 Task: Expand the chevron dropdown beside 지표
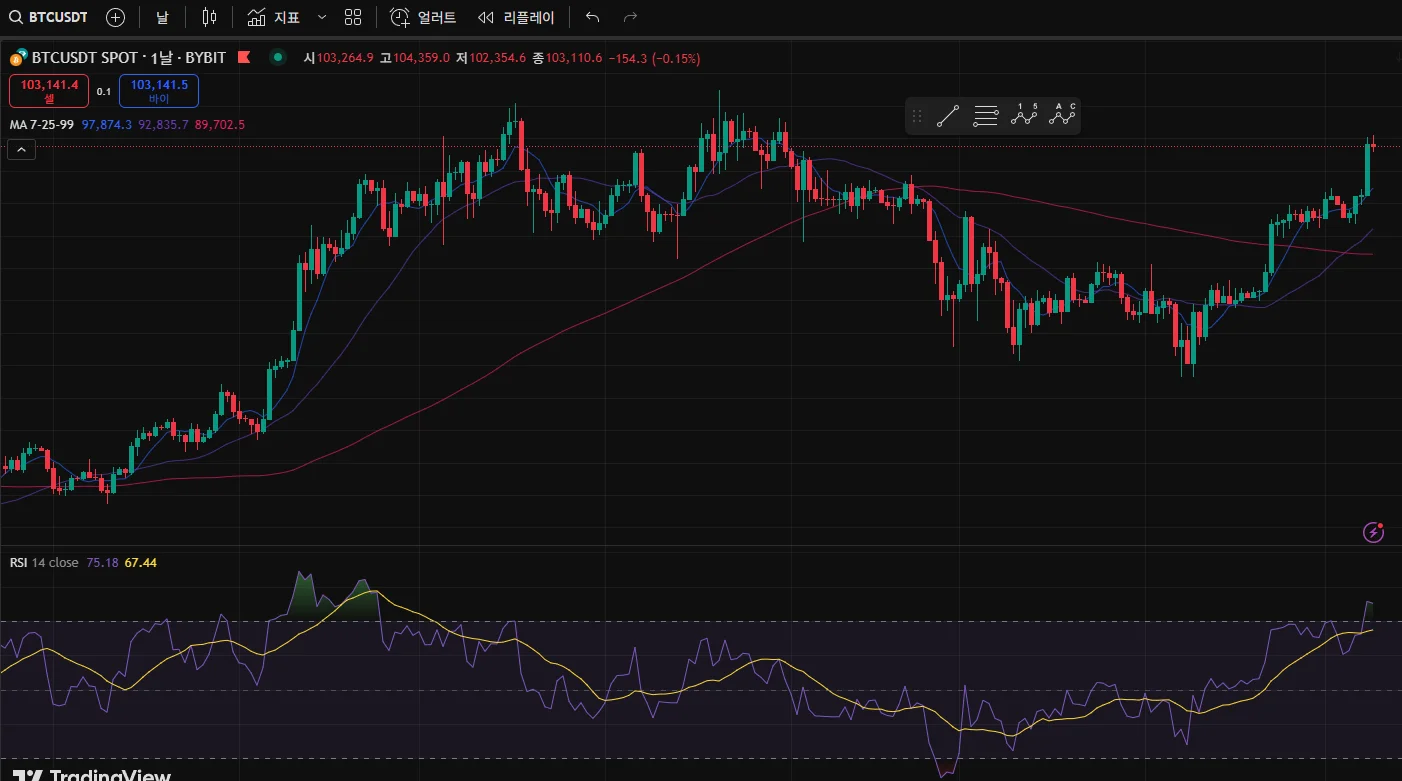321,17
